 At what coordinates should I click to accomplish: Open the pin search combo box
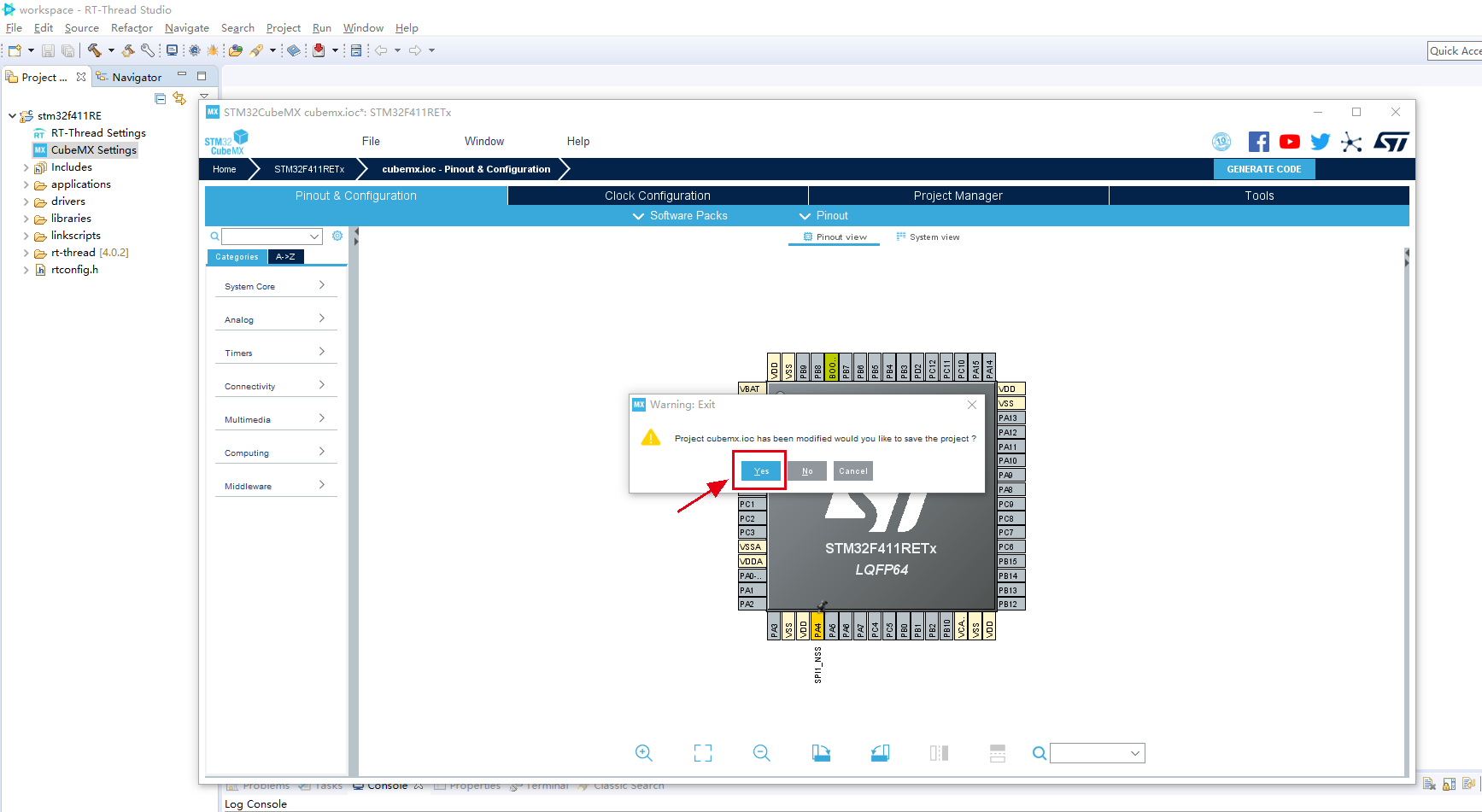[x=1098, y=753]
